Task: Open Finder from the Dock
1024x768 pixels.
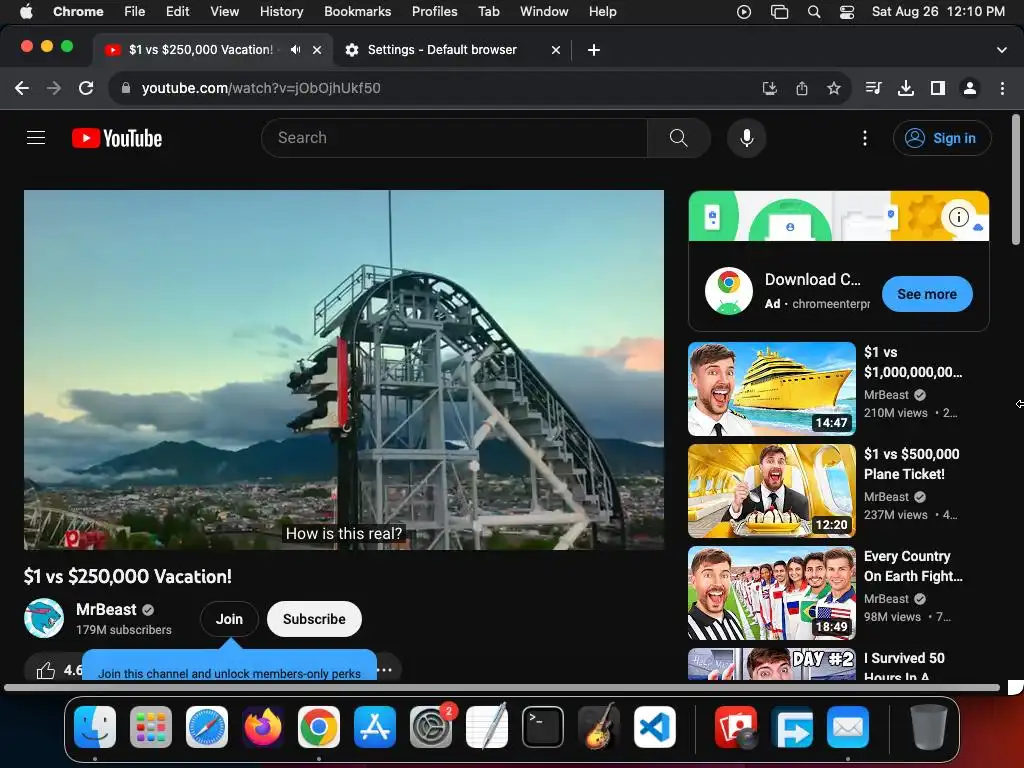Action: click(95, 727)
